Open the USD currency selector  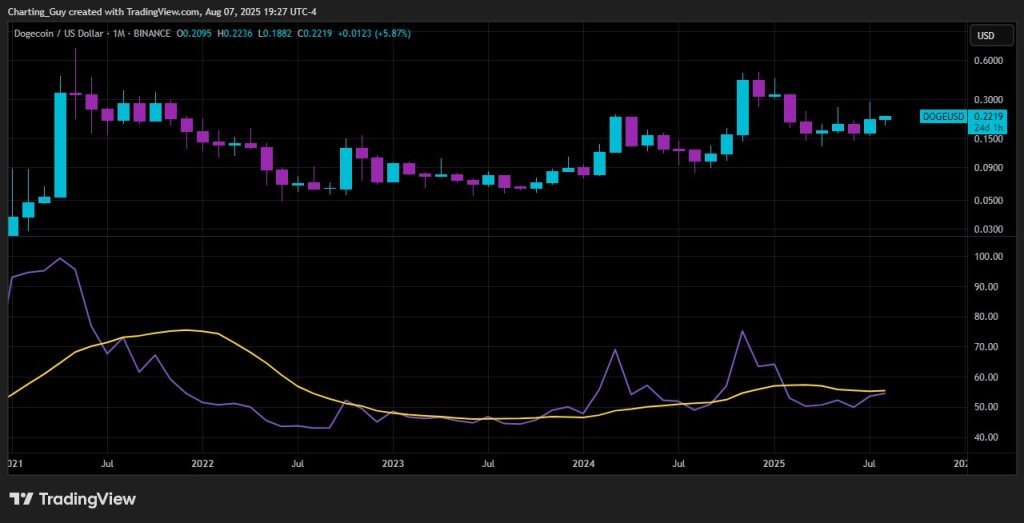(984, 37)
